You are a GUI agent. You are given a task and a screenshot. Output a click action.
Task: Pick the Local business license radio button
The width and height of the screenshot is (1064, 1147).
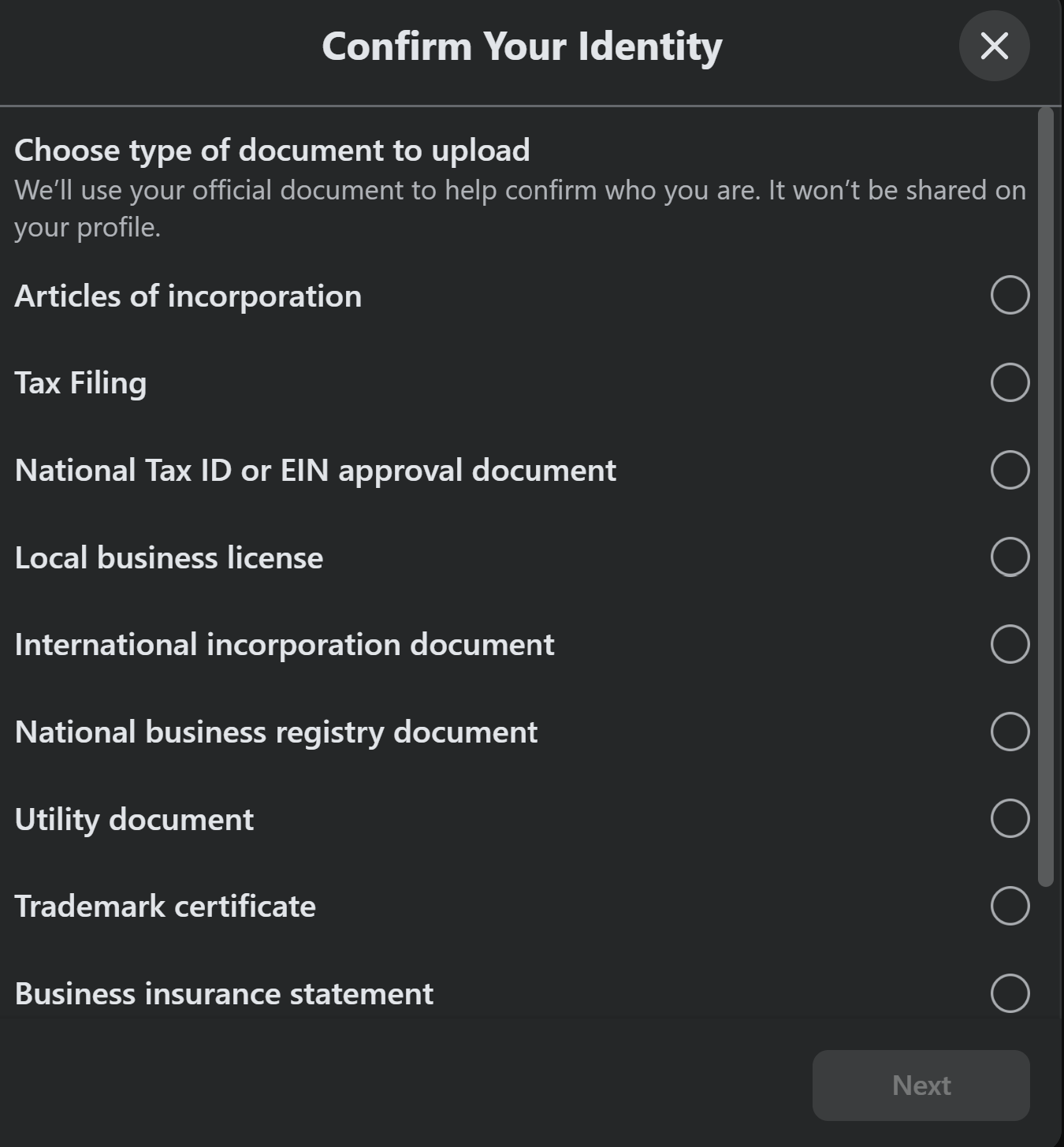pyautogui.click(x=1010, y=557)
